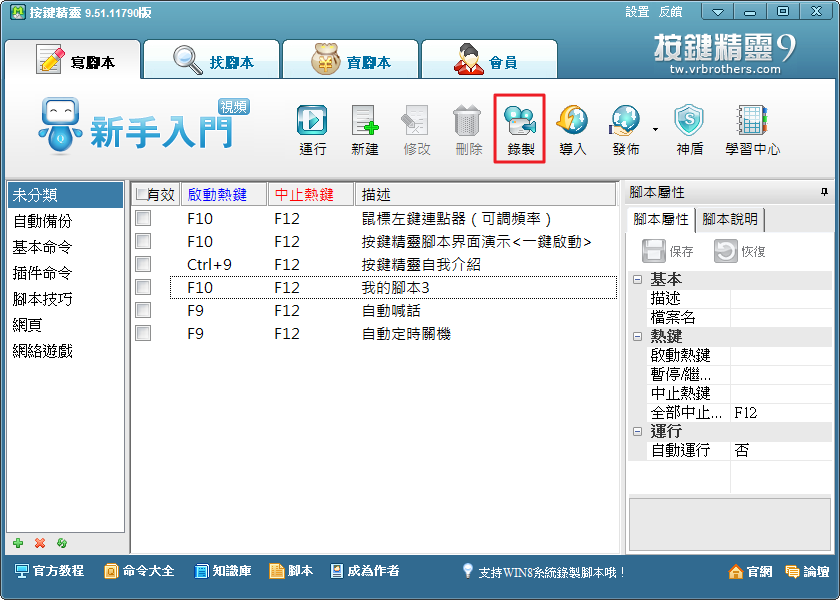Click the green refresh category icon
840x600 pixels.
(x=62, y=543)
